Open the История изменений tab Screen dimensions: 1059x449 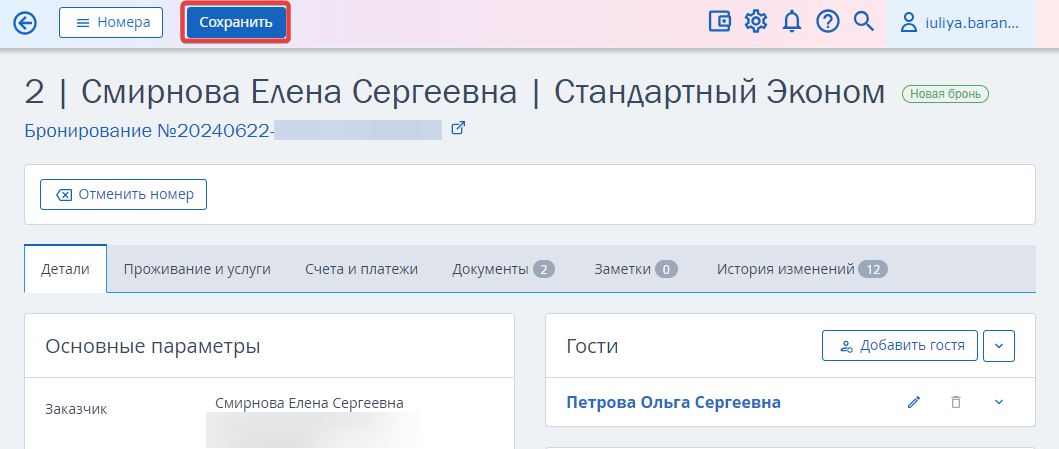[802, 269]
